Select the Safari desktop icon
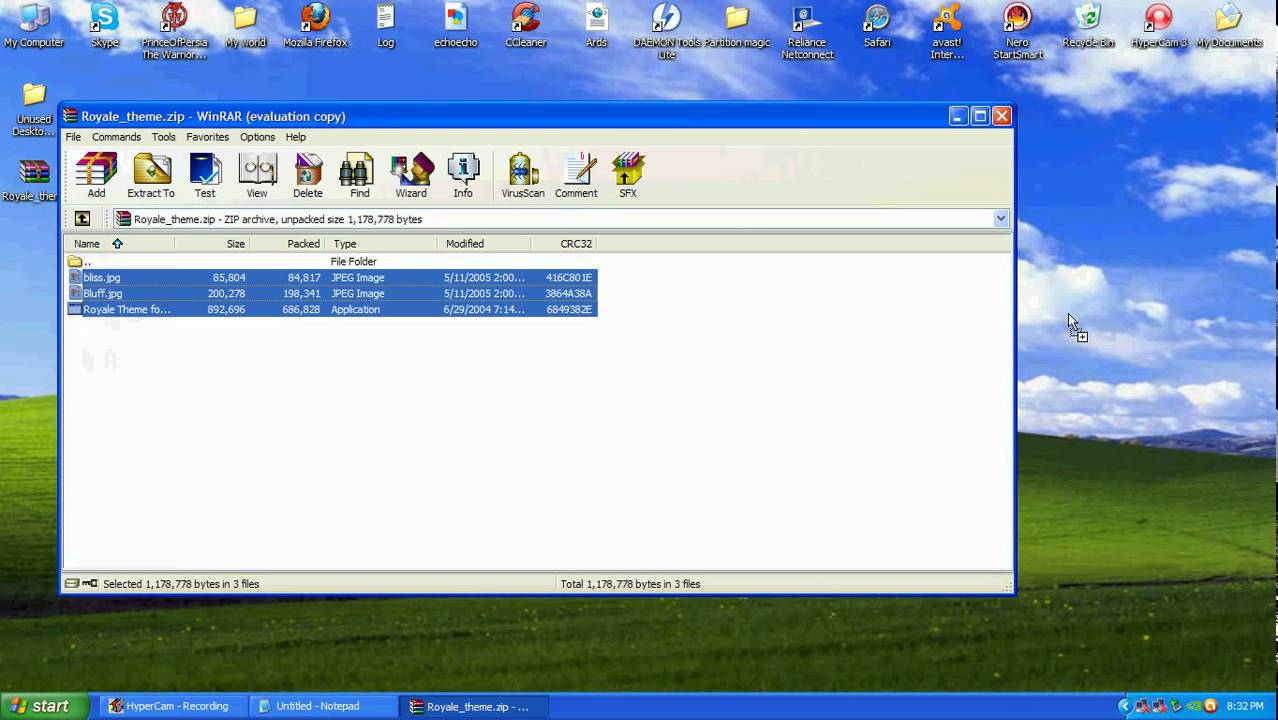 click(x=877, y=26)
